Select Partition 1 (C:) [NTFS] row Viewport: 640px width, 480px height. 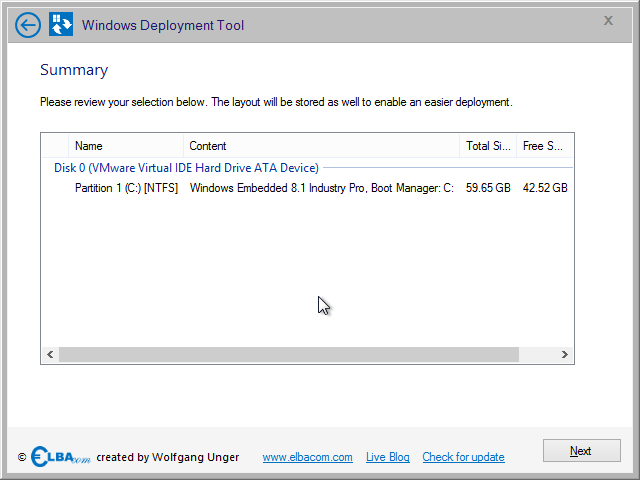126,188
